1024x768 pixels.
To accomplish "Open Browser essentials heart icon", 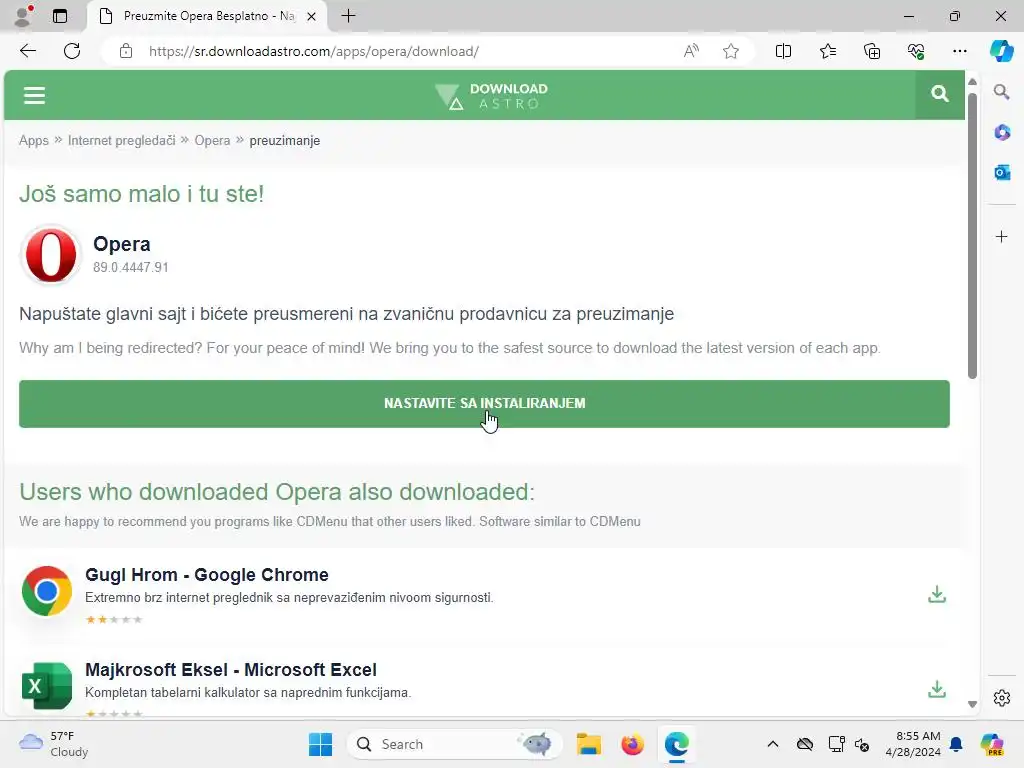I will click(916, 51).
